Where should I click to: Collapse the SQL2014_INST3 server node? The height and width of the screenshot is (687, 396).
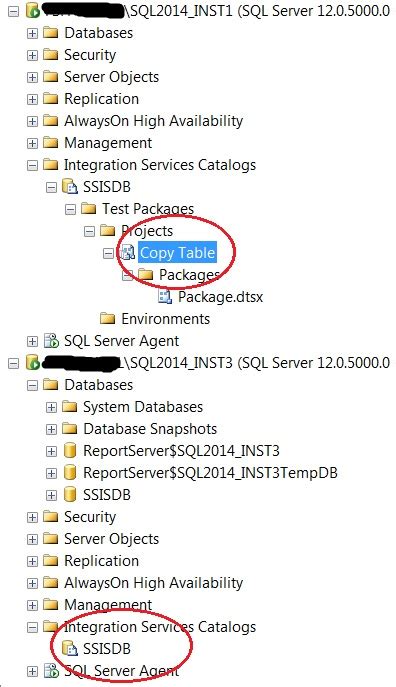coord(14,363)
